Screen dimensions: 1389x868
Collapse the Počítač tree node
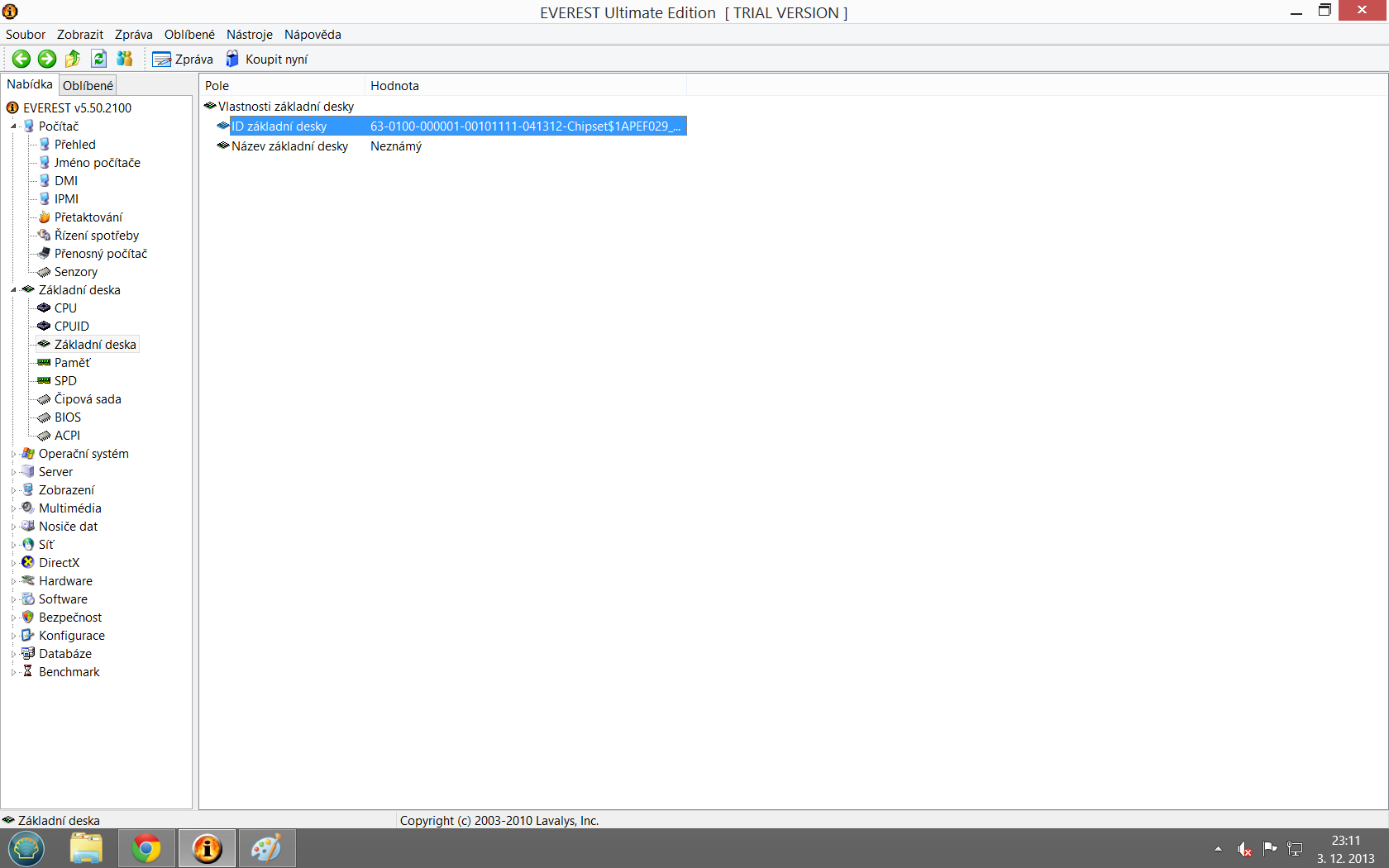[x=13, y=126]
